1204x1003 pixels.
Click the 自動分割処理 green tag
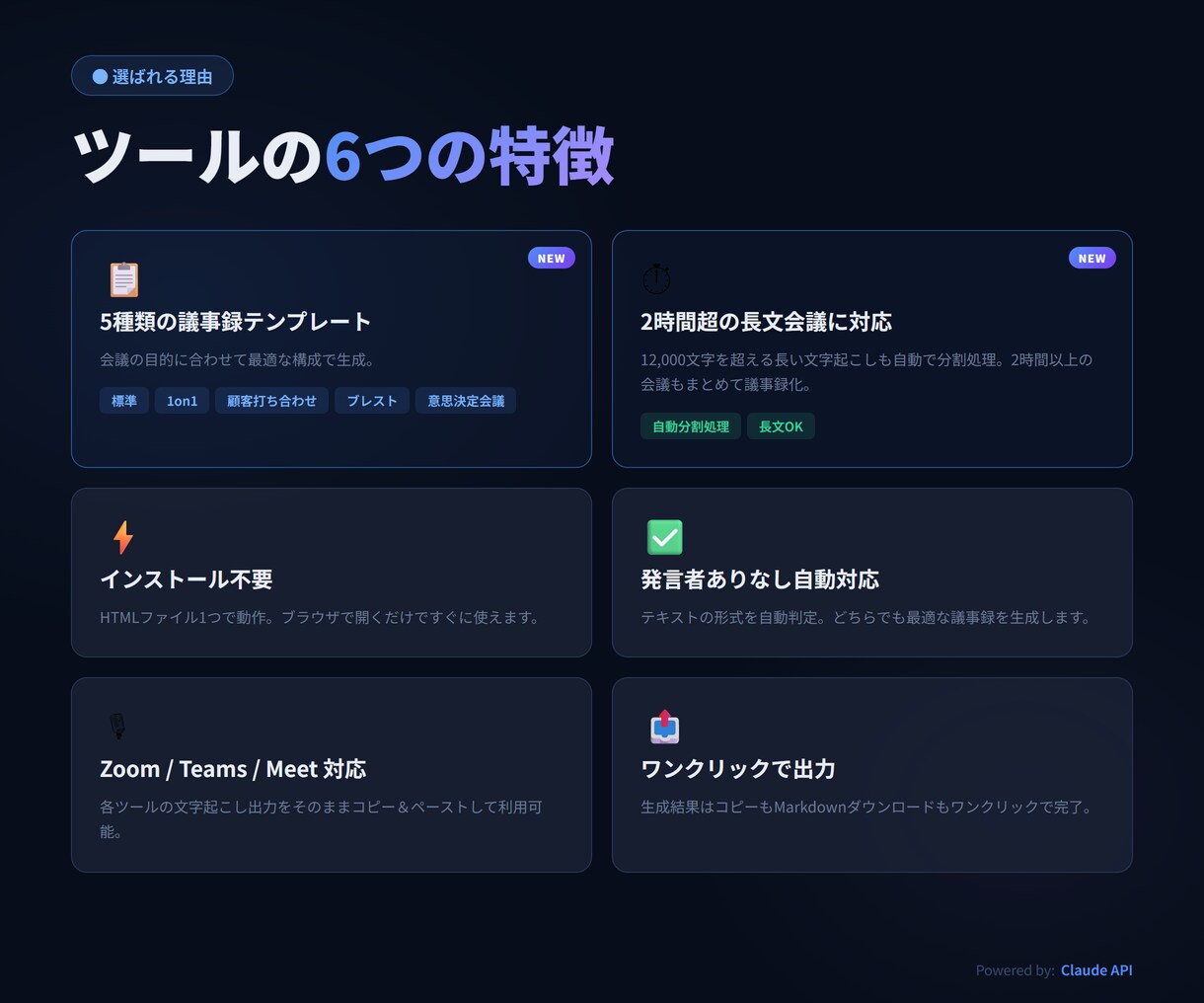click(x=691, y=426)
